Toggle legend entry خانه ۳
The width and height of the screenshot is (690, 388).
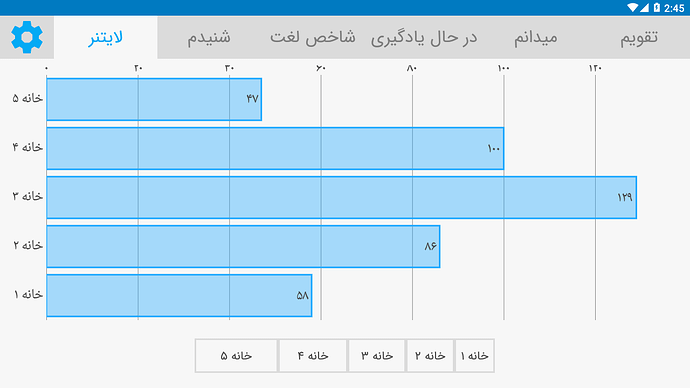(377, 355)
